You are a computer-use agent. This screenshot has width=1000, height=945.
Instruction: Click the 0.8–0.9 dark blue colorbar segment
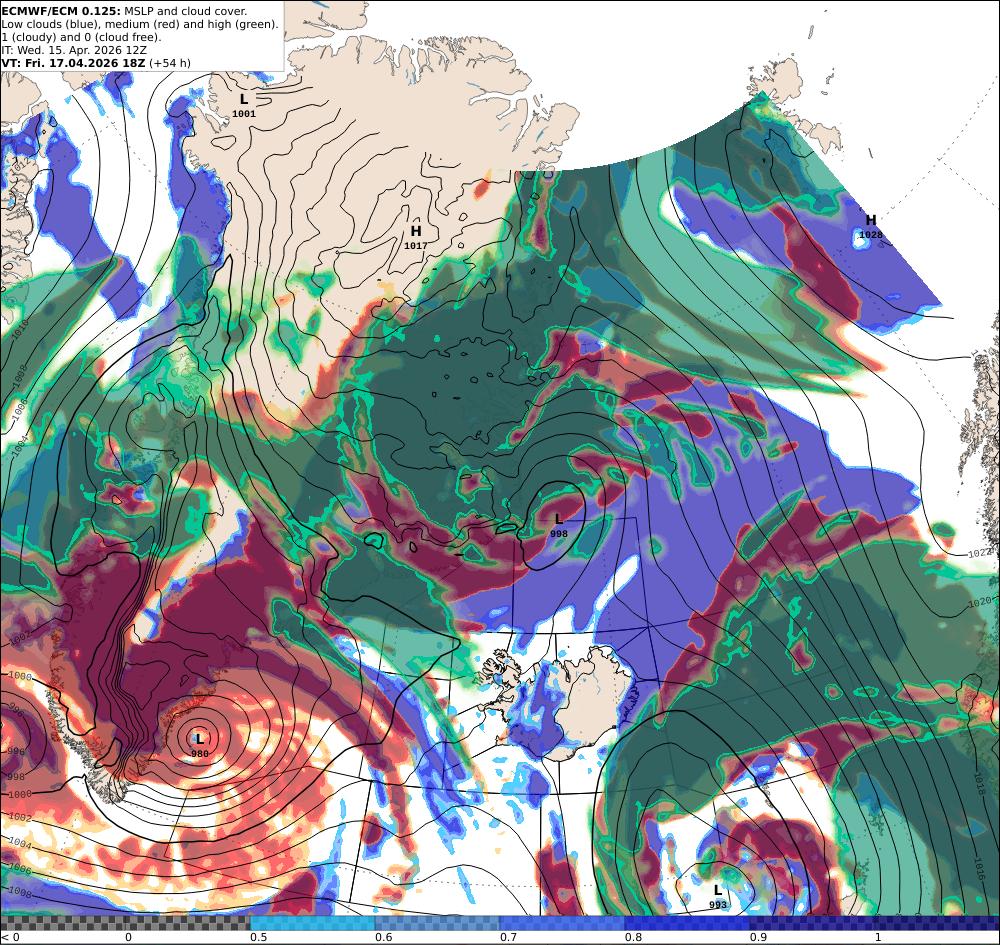click(x=688, y=922)
